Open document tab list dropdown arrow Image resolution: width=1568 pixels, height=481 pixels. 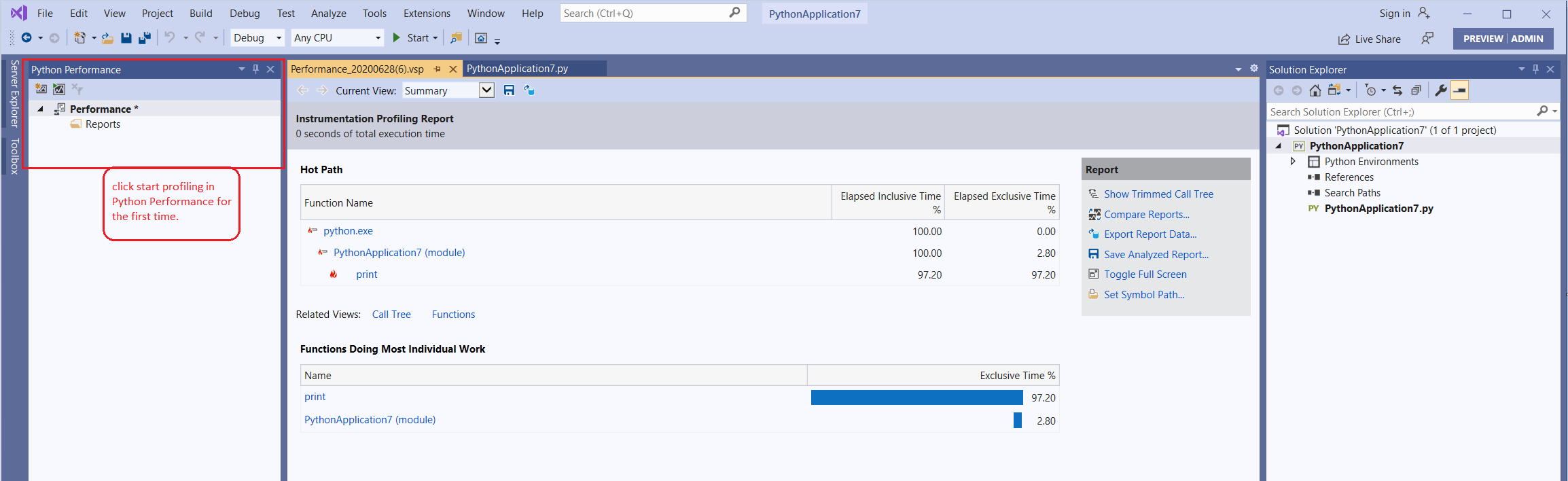pyautogui.click(x=1238, y=69)
